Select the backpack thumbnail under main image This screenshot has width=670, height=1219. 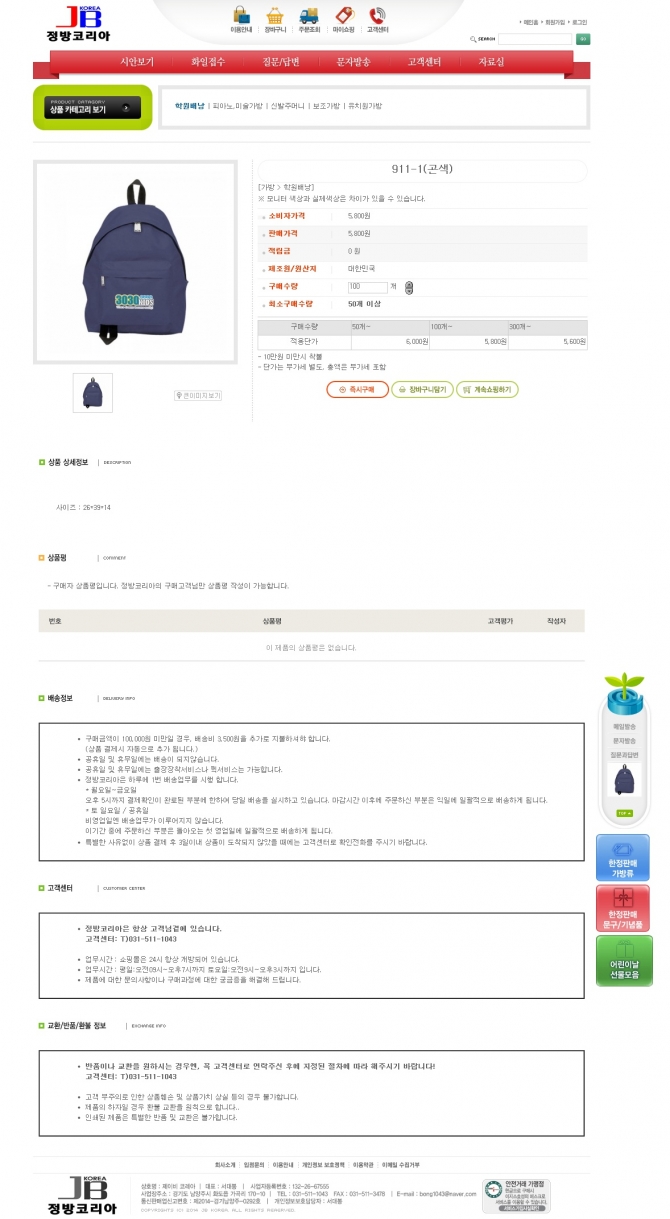pos(93,393)
